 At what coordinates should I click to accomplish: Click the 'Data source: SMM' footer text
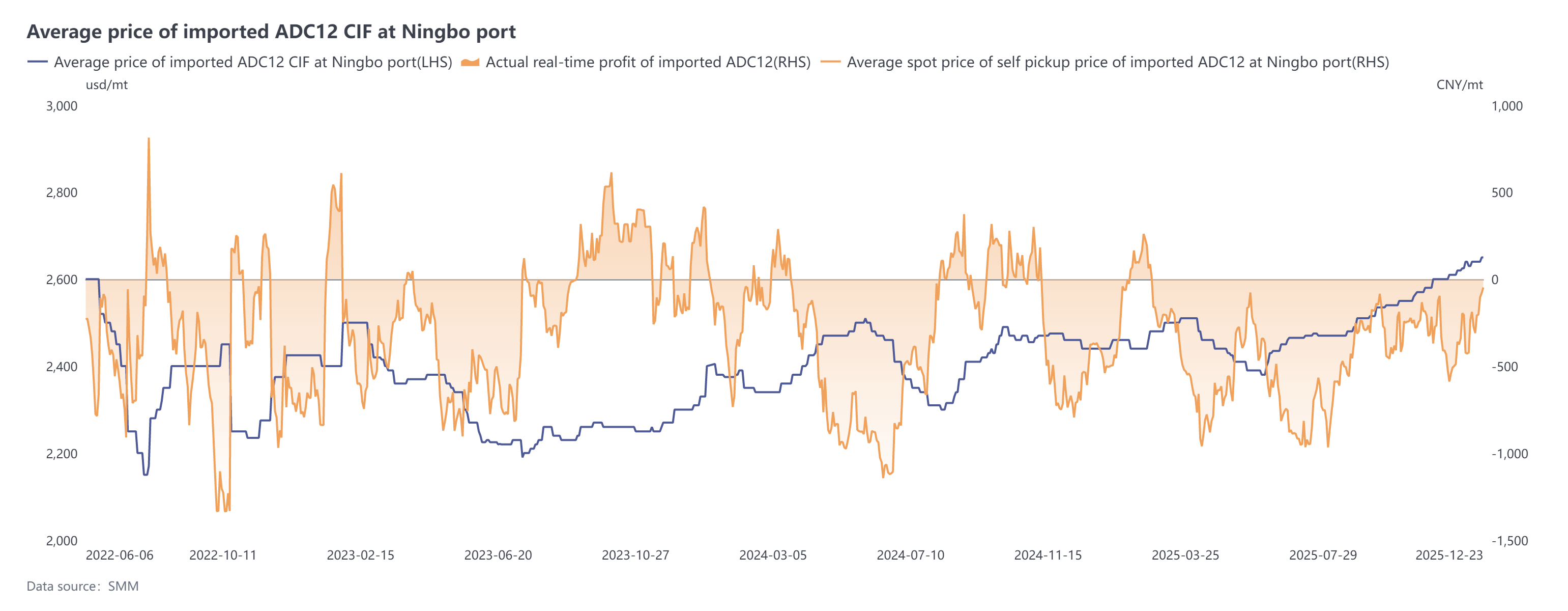point(83,586)
